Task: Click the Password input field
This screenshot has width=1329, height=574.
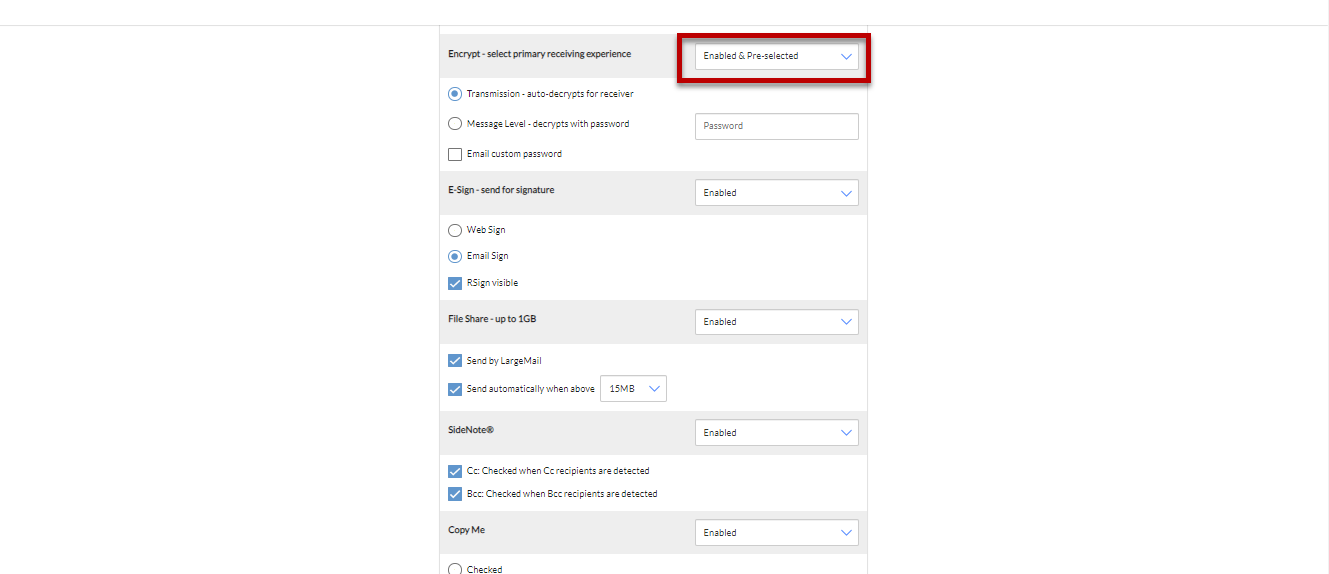Action: 776,126
